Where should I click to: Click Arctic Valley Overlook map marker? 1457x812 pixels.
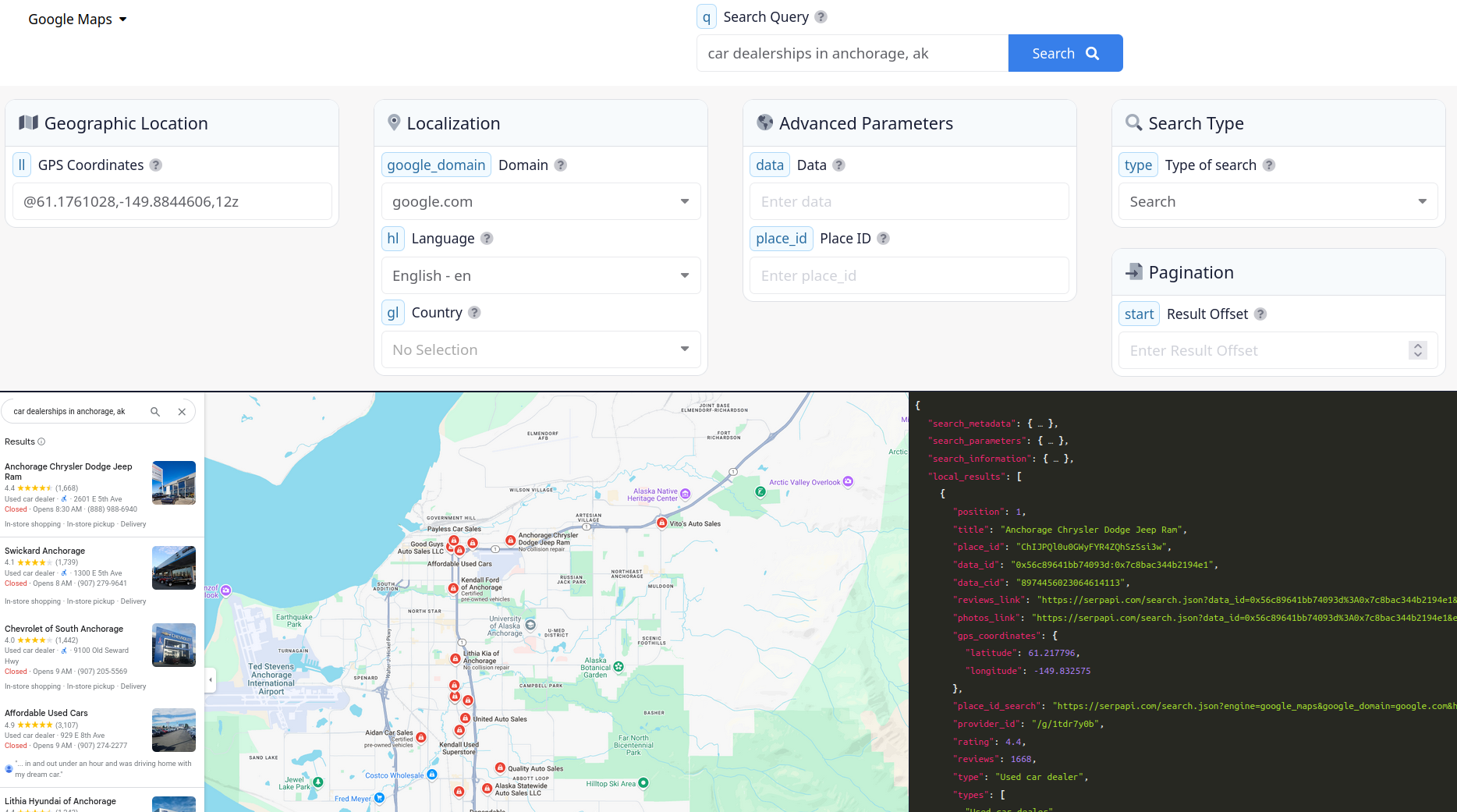(x=848, y=481)
